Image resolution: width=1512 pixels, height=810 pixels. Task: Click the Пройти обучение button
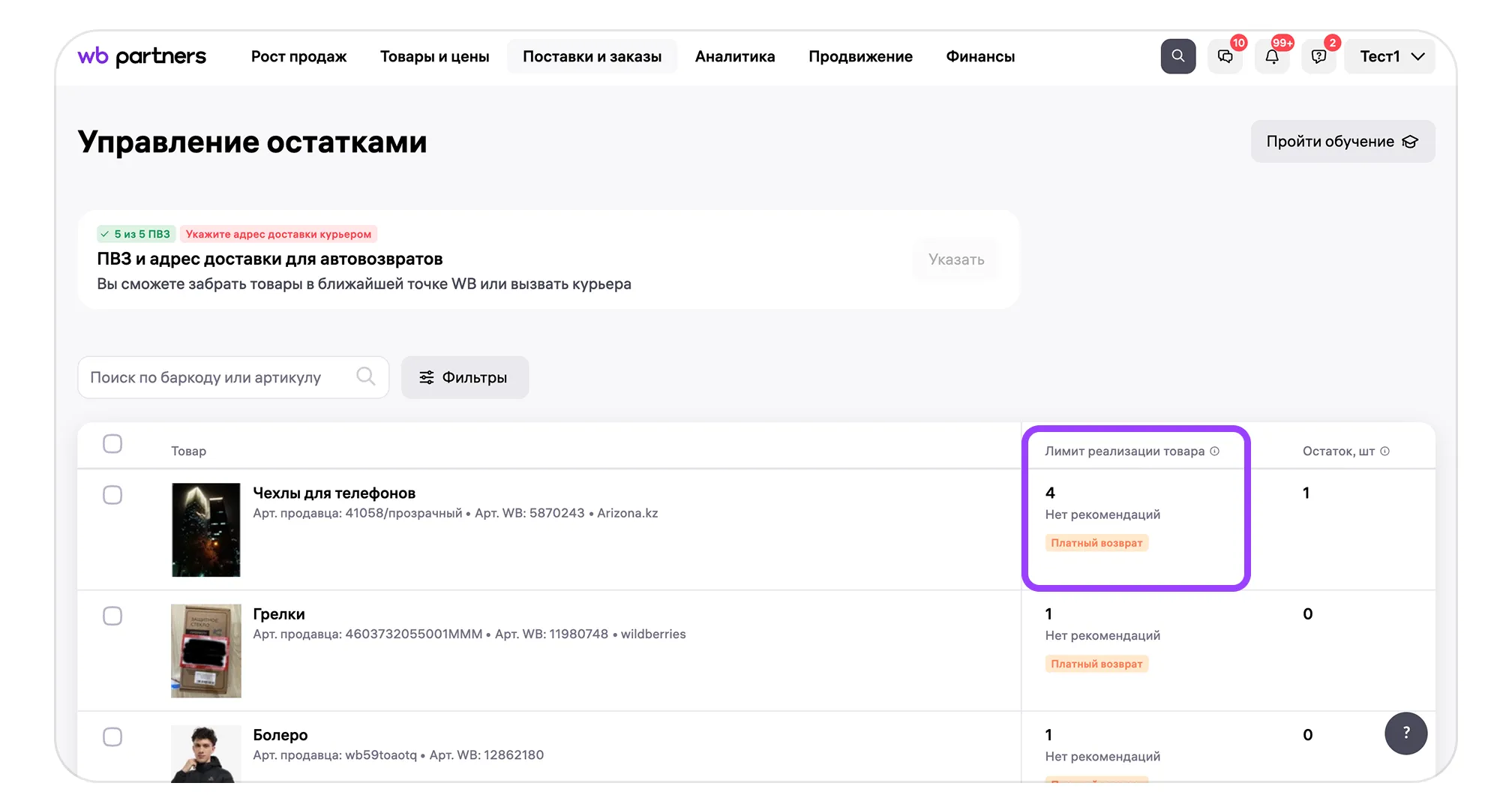point(1342,142)
